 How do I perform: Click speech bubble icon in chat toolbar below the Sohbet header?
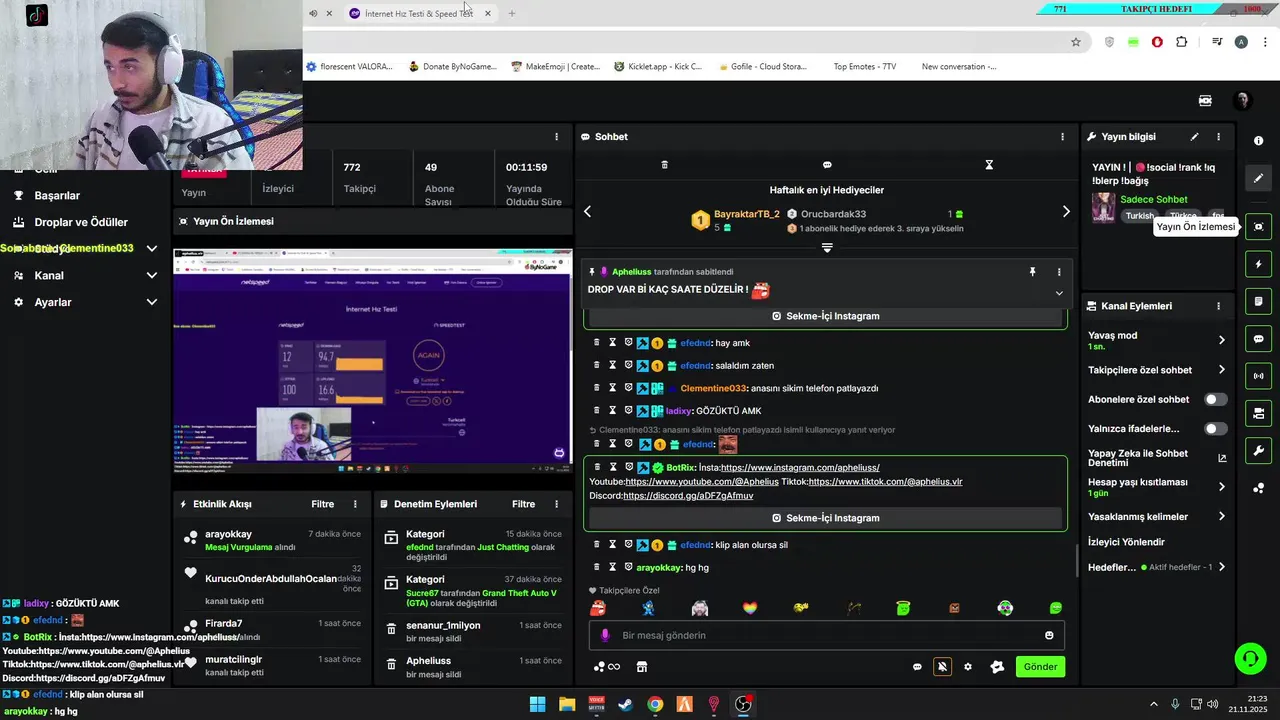pyautogui.click(x=827, y=164)
